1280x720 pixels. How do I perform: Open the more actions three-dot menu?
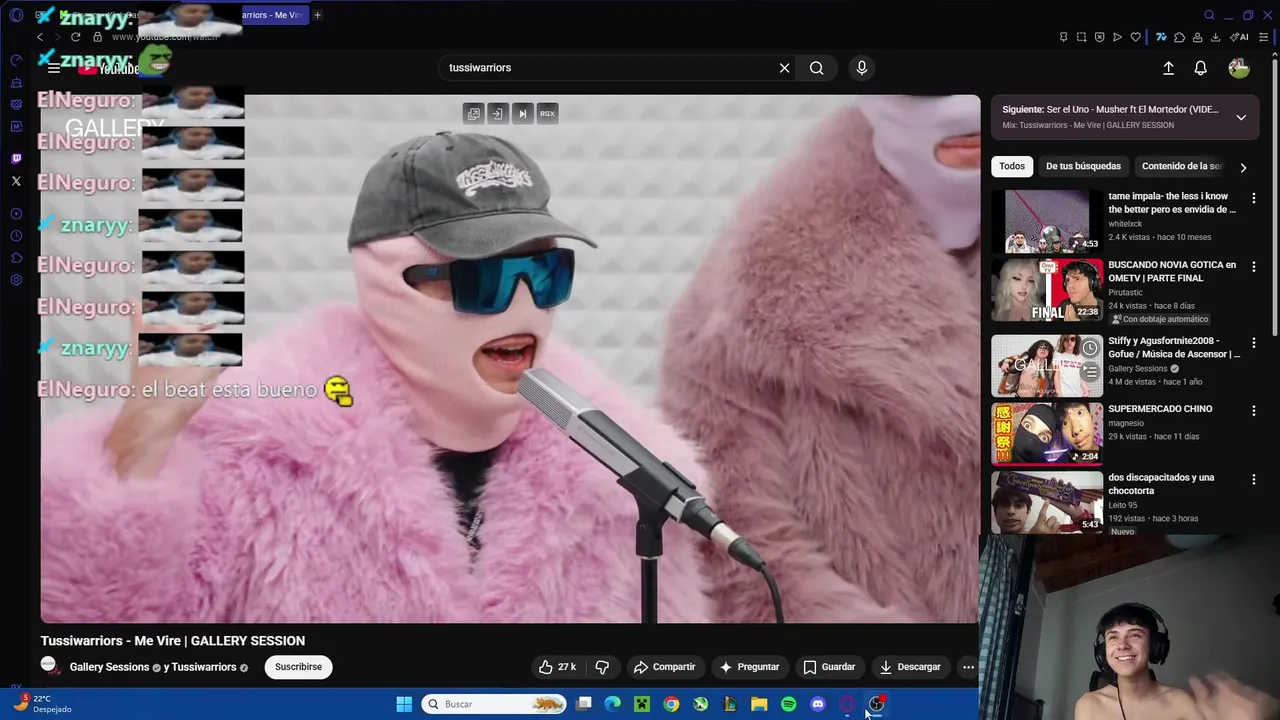(968, 667)
